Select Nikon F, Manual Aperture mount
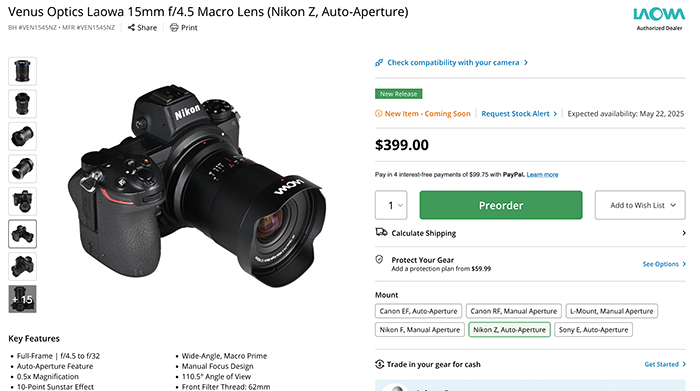The image size is (700, 391). pyautogui.click(x=420, y=330)
